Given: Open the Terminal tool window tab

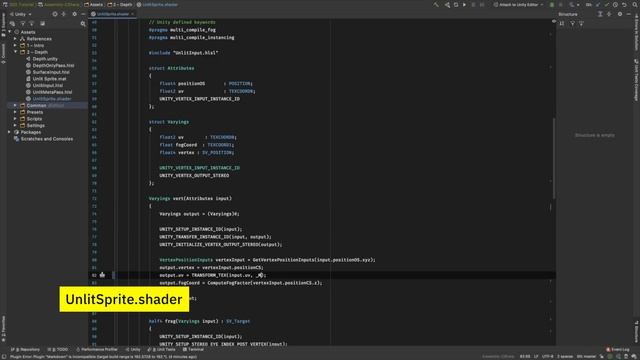Looking at the screenshot, I should tap(193, 349).
